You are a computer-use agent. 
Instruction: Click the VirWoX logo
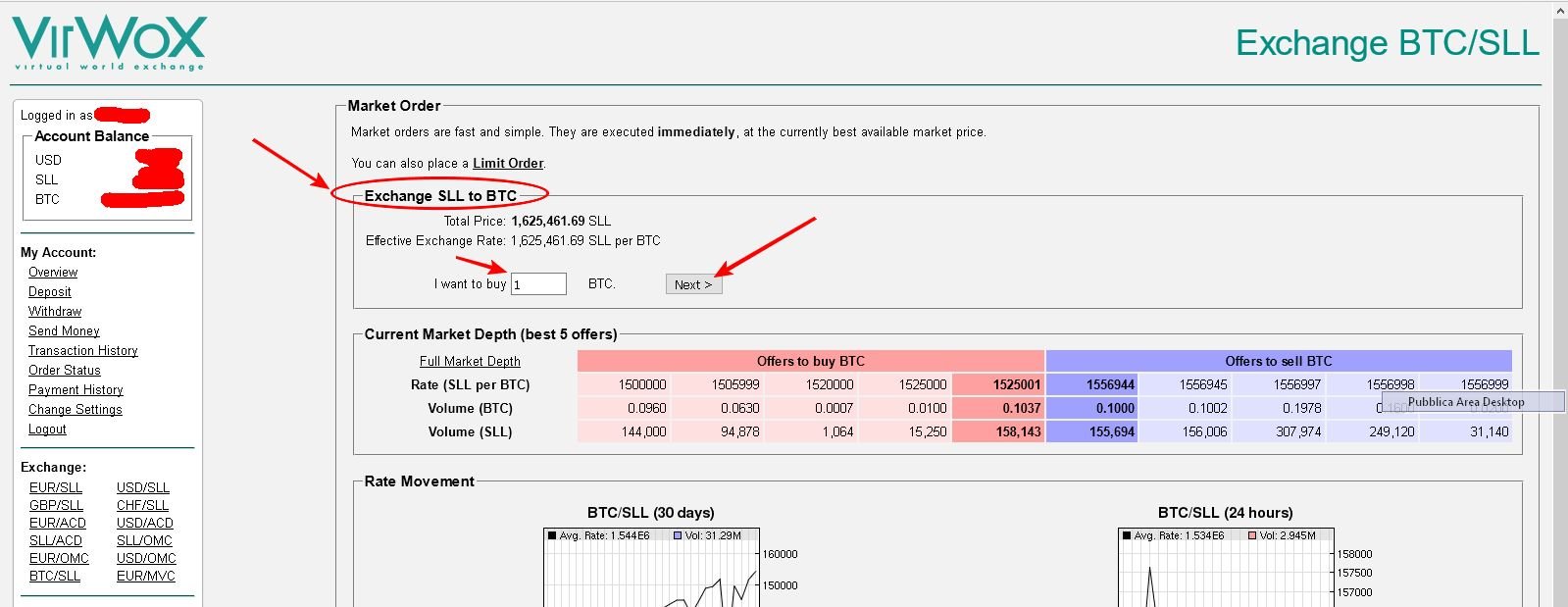click(x=108, y=44)
